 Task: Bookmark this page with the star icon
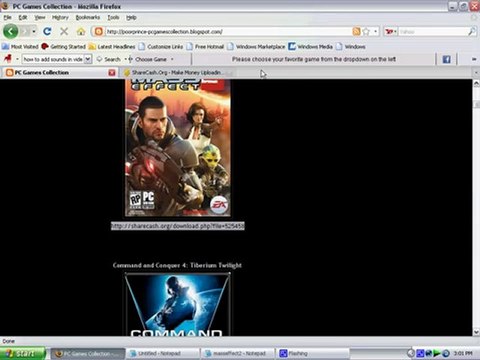pos(366,32)
